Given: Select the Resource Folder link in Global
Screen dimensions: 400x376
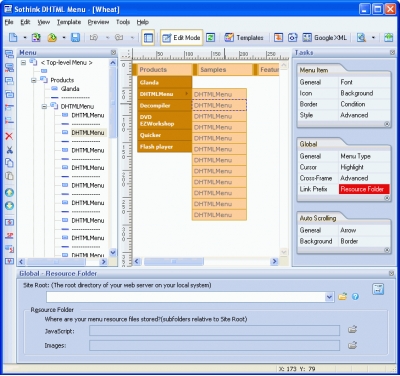Looking at the screenshot, I should (x=362, y=189).
